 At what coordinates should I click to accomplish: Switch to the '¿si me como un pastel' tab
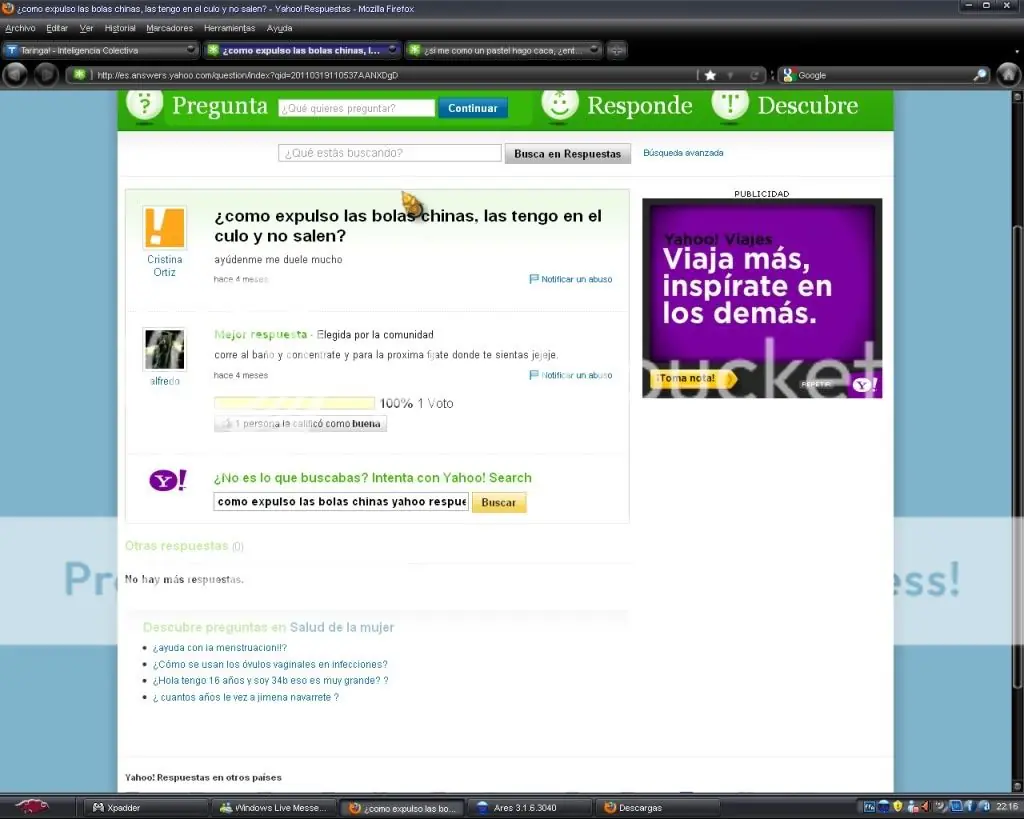(503, 50)
